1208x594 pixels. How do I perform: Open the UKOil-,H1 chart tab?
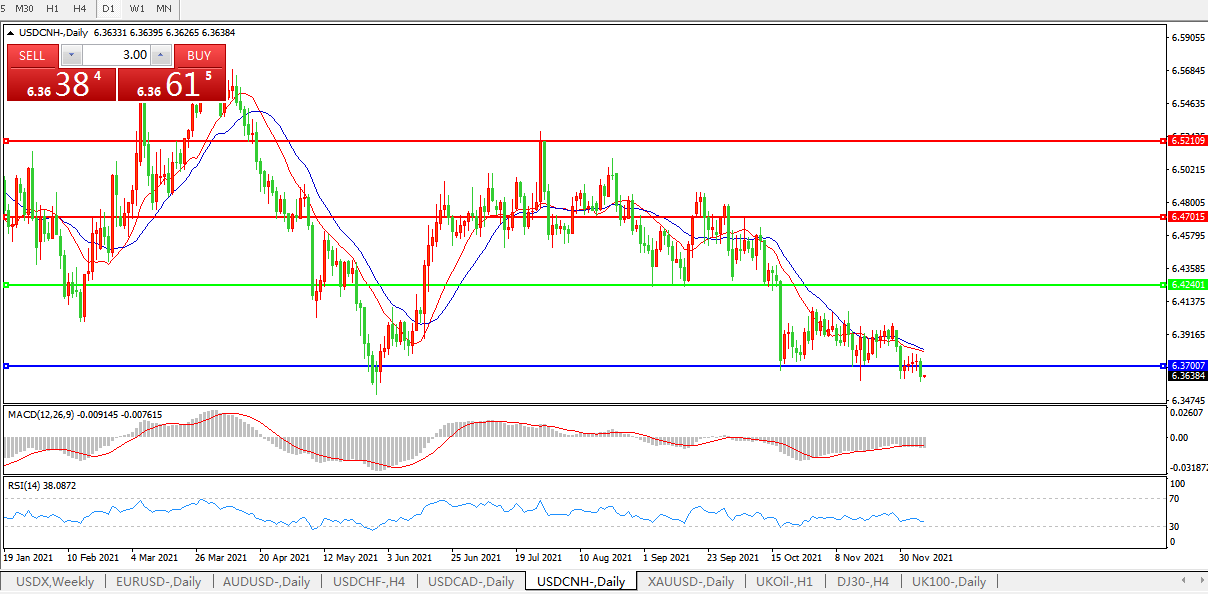(x=785, y=581)
